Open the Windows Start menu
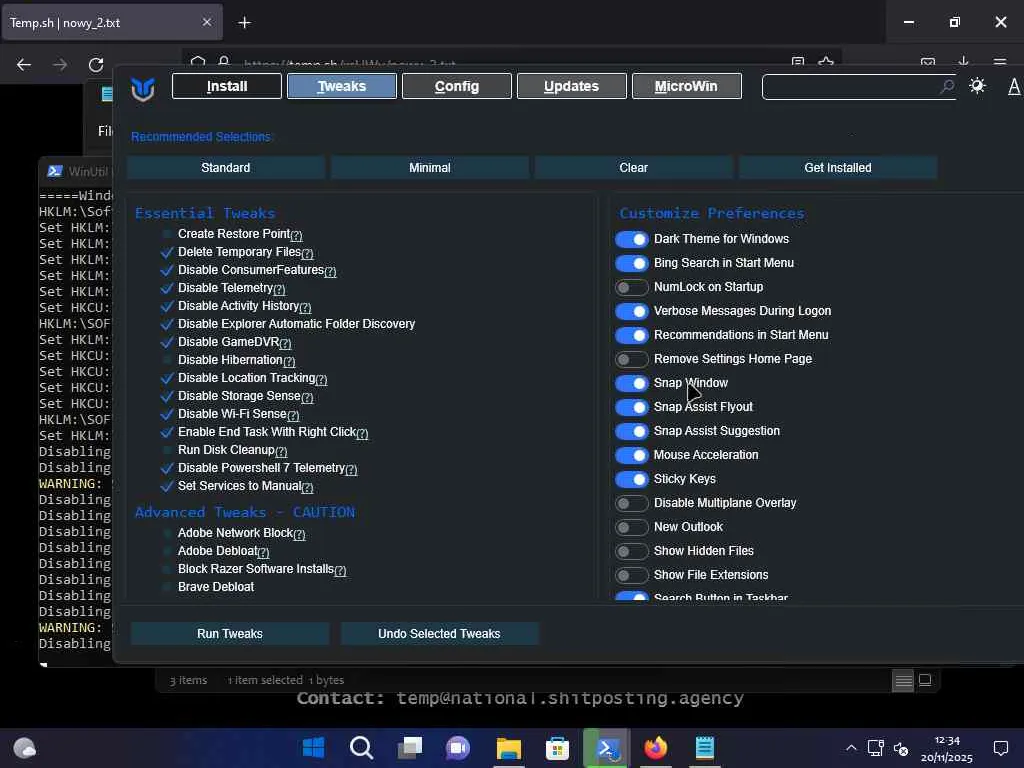The height and width of the screenshot is (768, 1024). pos(313,748)
